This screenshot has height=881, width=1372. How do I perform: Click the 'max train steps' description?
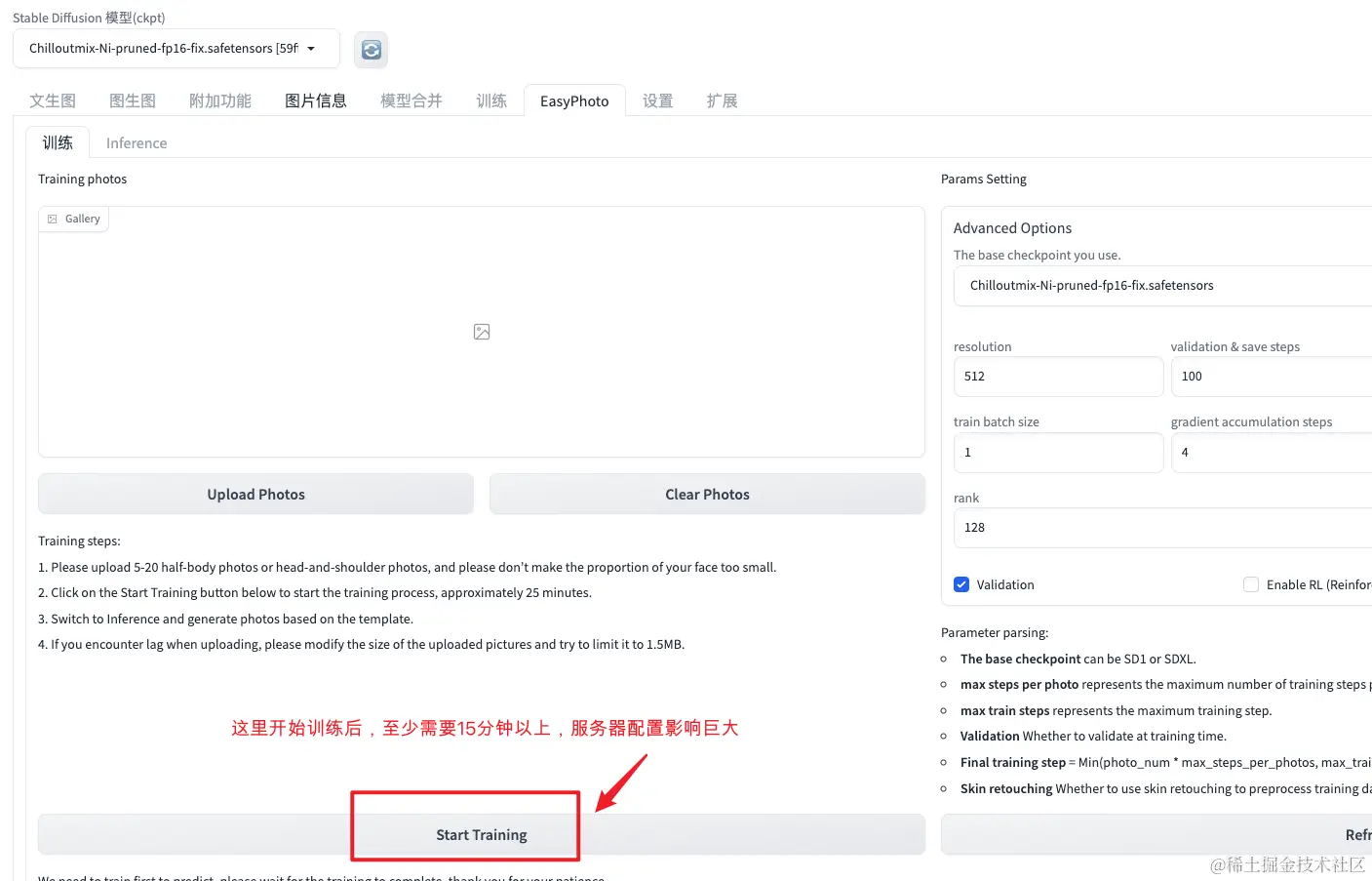tap(1117, 711)
